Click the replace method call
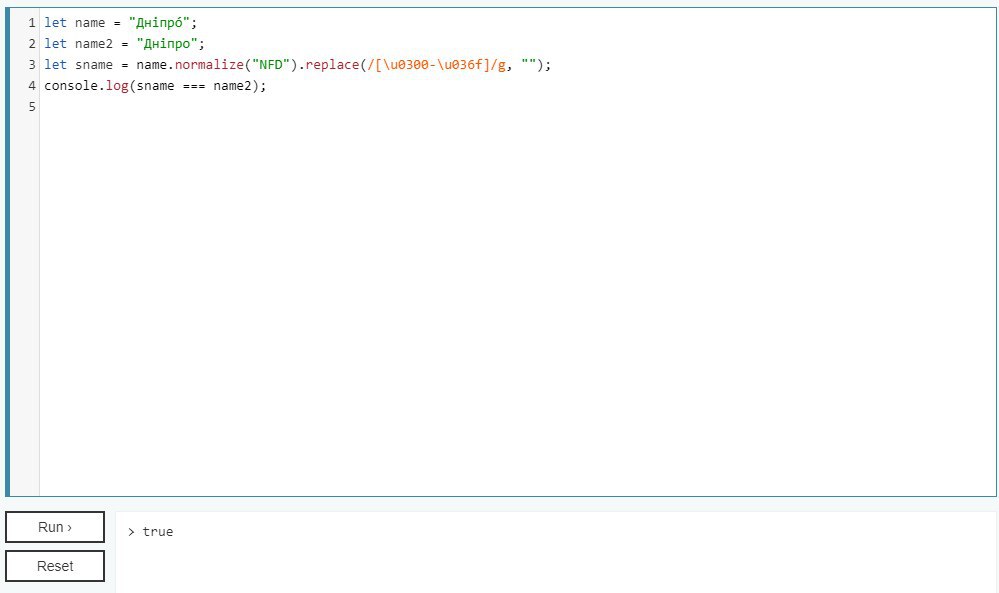This screenshot has height=593, width=999. pyautogui.click(x=332, y=65)
